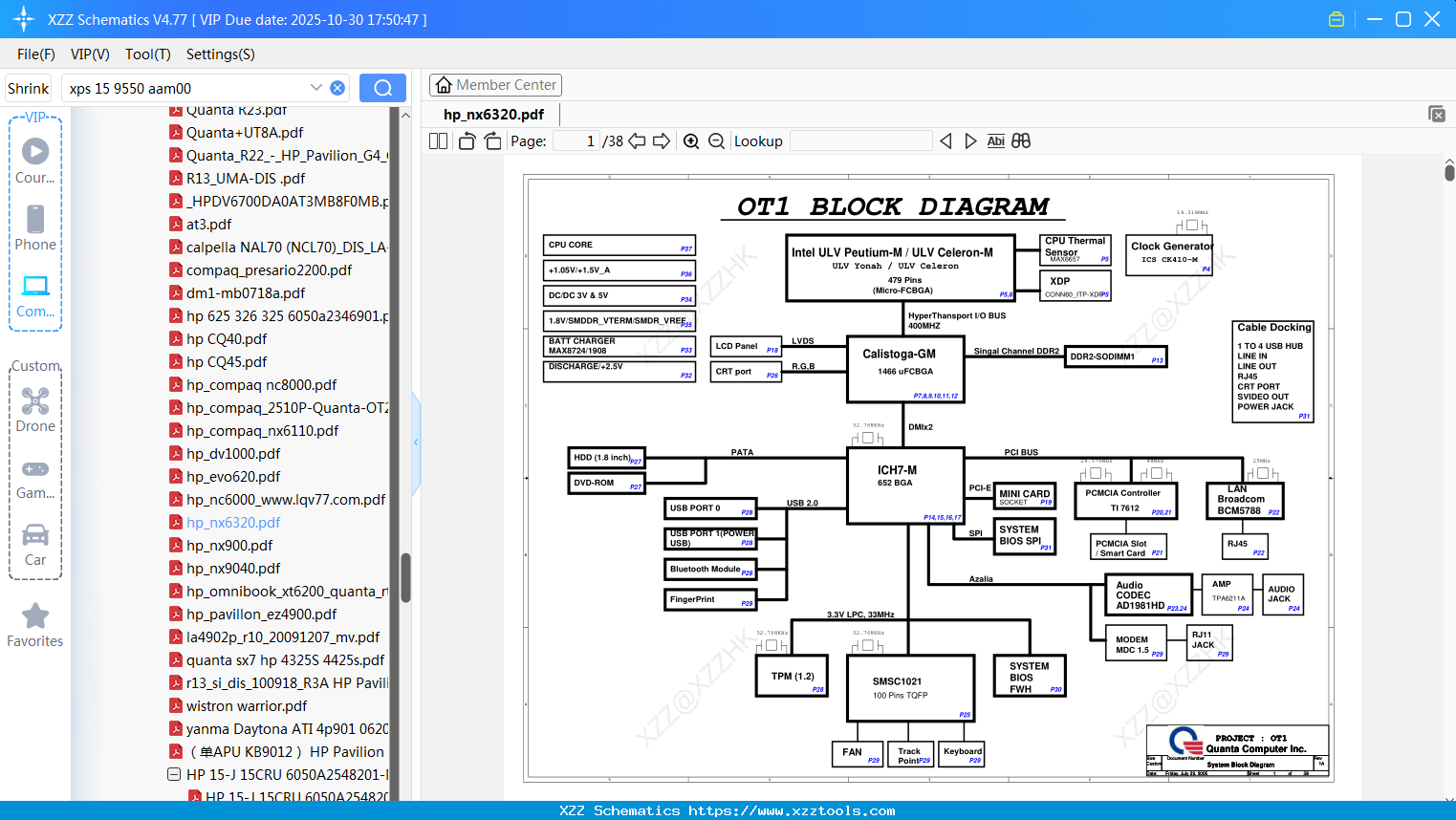The image size is (1456, 820).
Task: Open compaq_presario2200.pdf file
Action: click(269, 270)
